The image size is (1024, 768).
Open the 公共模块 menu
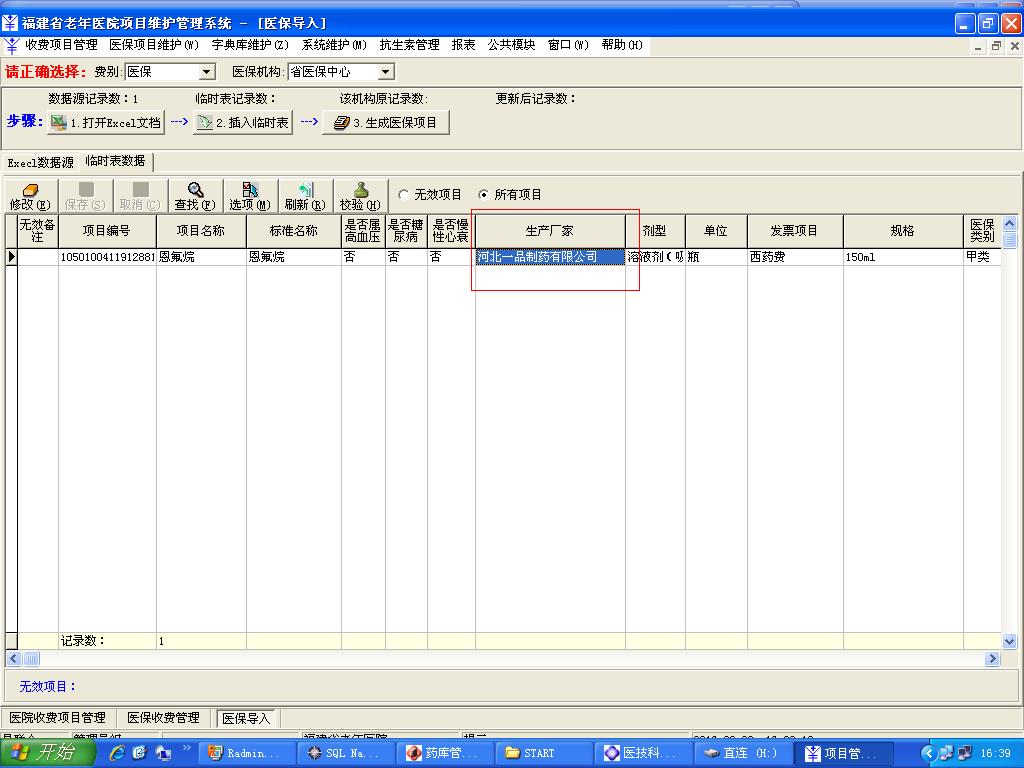pyautogui.click(x=511, y=45)
